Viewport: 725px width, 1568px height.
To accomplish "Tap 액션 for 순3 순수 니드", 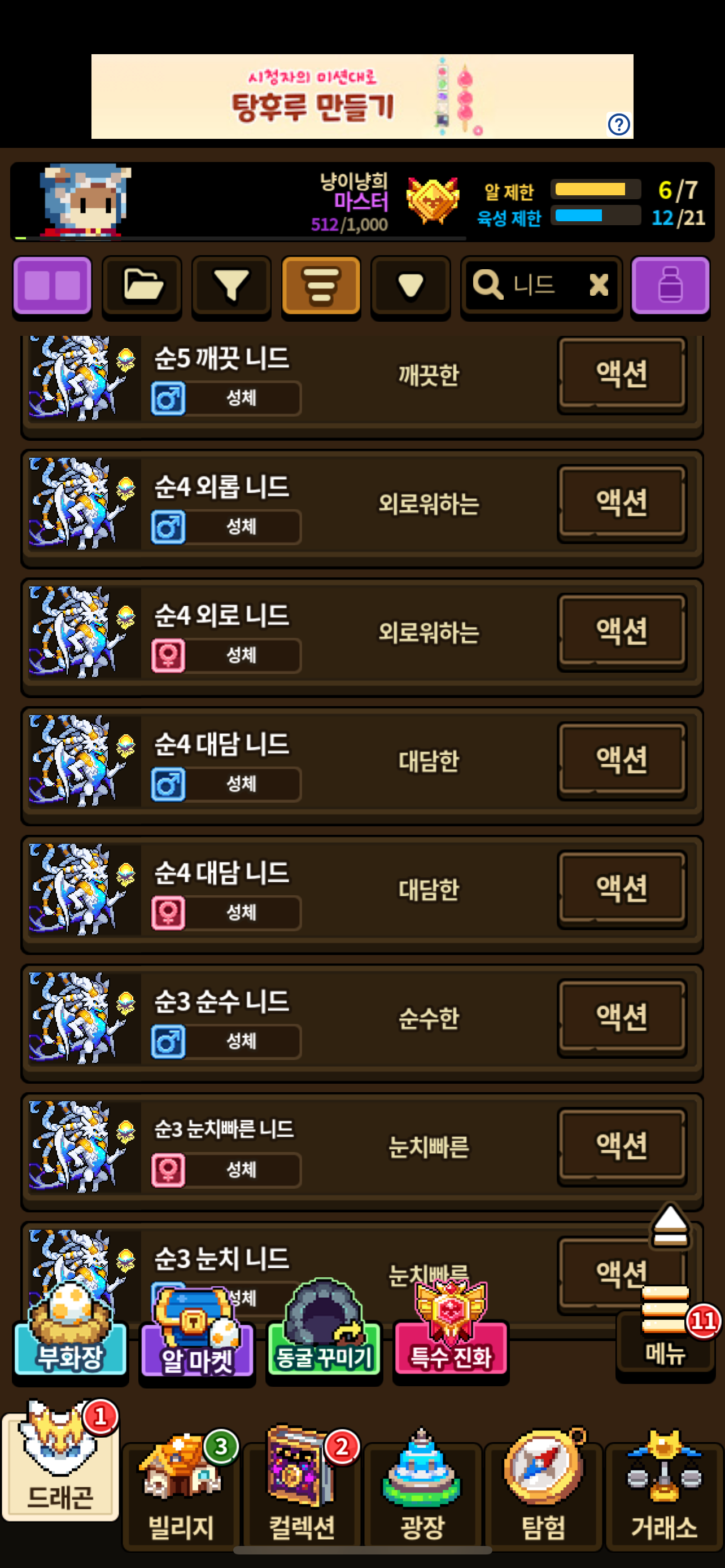I will coord(622,1017).
